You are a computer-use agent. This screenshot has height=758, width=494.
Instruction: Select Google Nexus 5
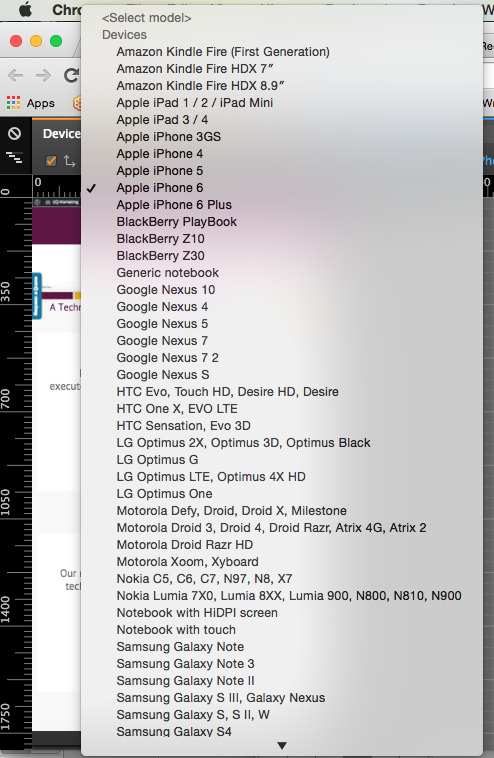282,323
